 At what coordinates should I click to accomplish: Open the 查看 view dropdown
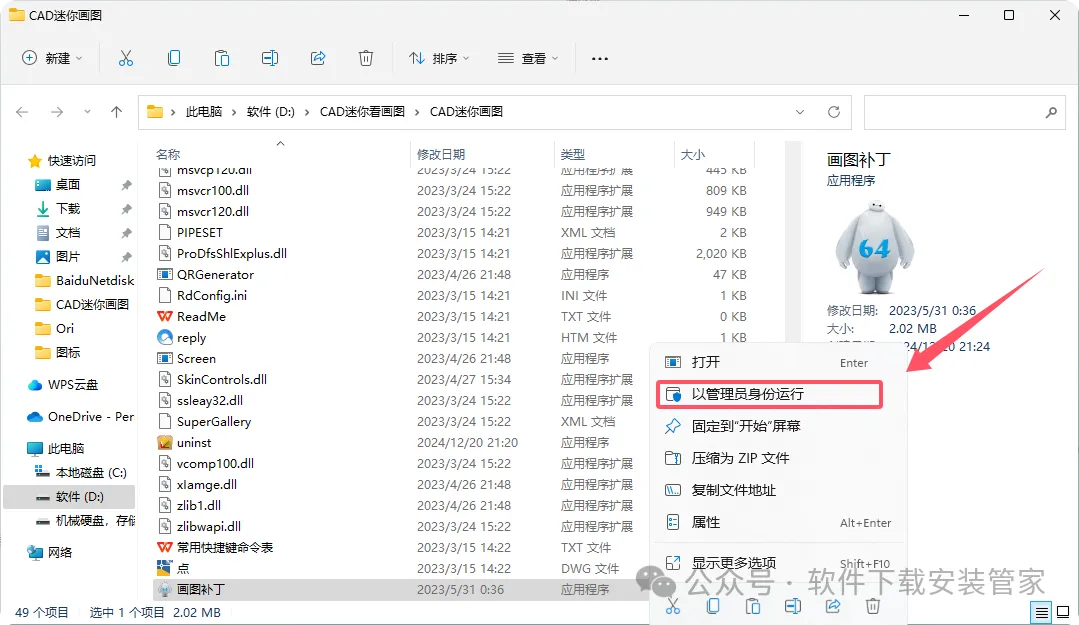(528, 59)
